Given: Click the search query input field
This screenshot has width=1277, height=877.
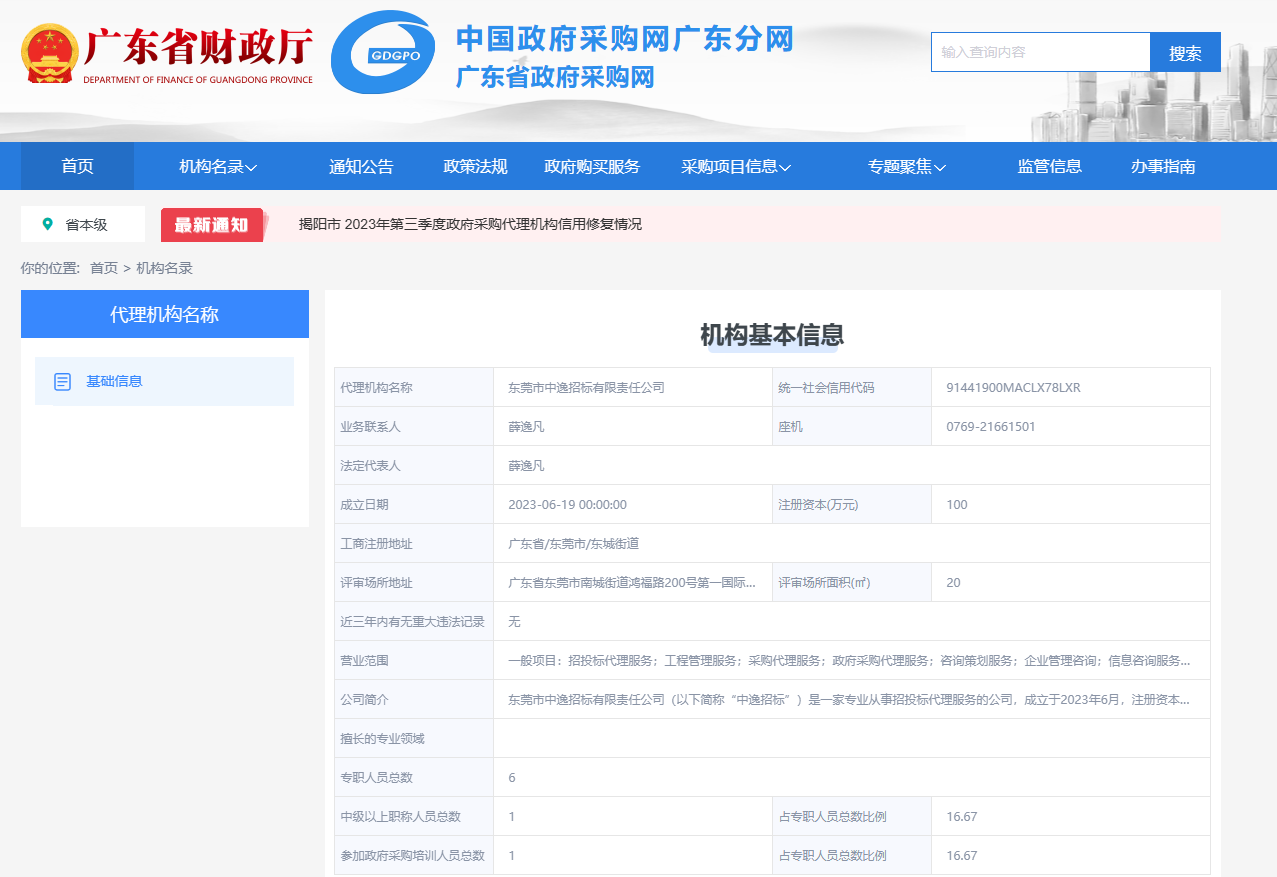Looking at the screenshot, I should (x=1040, y=52).
